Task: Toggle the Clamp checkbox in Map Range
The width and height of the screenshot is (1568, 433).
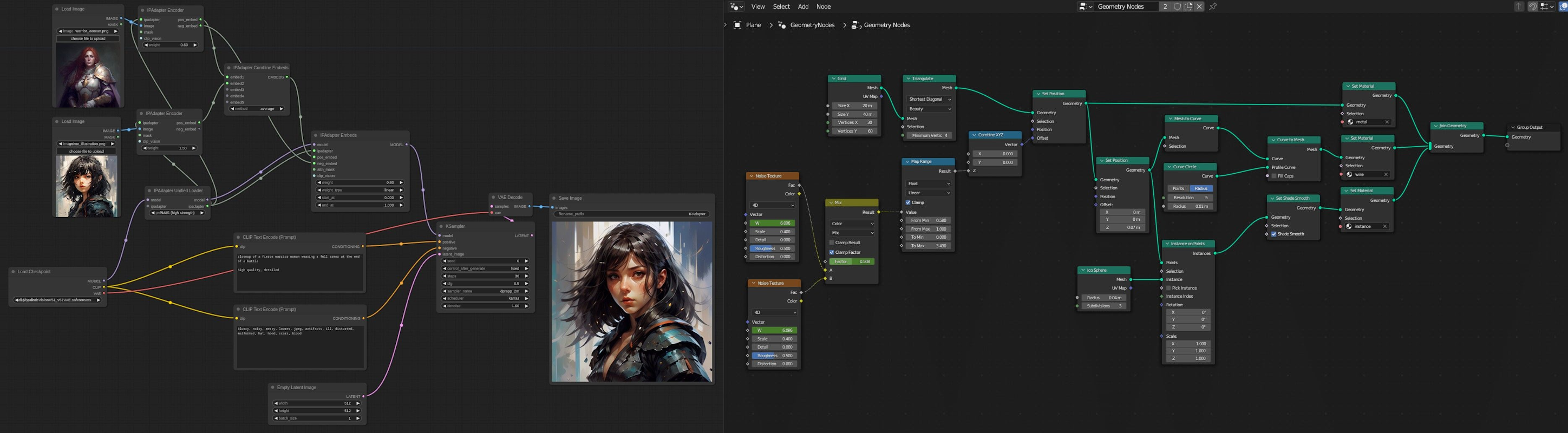Action: click(x=908, y=202)
